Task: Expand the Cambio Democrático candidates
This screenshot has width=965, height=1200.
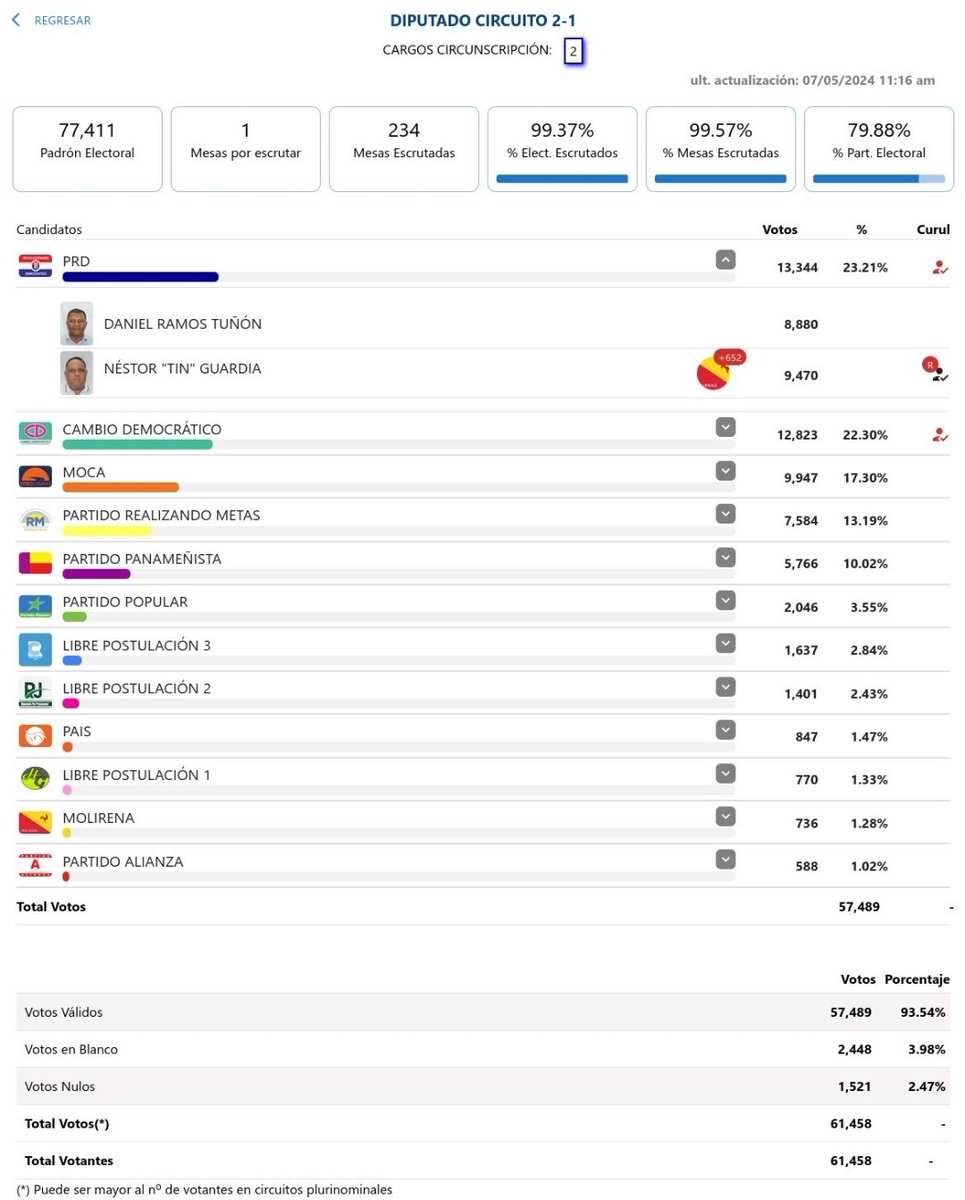Action: (x=726, y=427)
